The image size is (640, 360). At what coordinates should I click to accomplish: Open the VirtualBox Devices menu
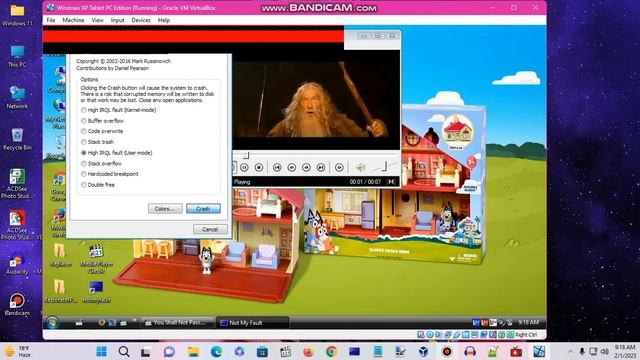141,20
